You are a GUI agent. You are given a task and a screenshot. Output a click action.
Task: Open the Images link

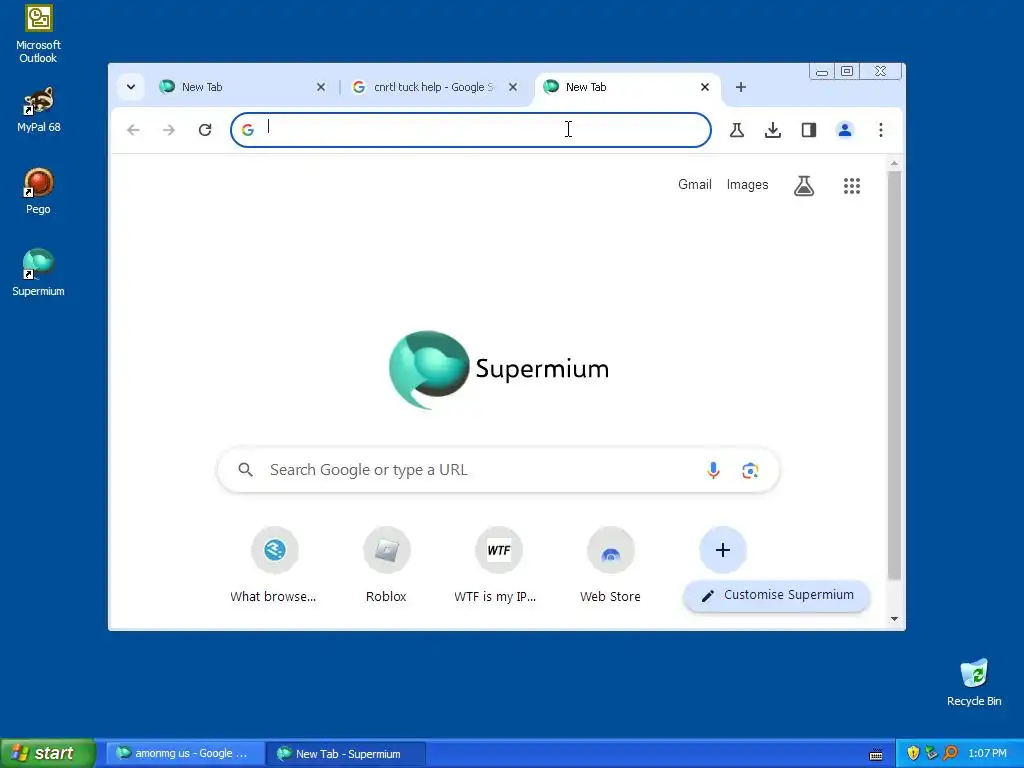(747, 185)
